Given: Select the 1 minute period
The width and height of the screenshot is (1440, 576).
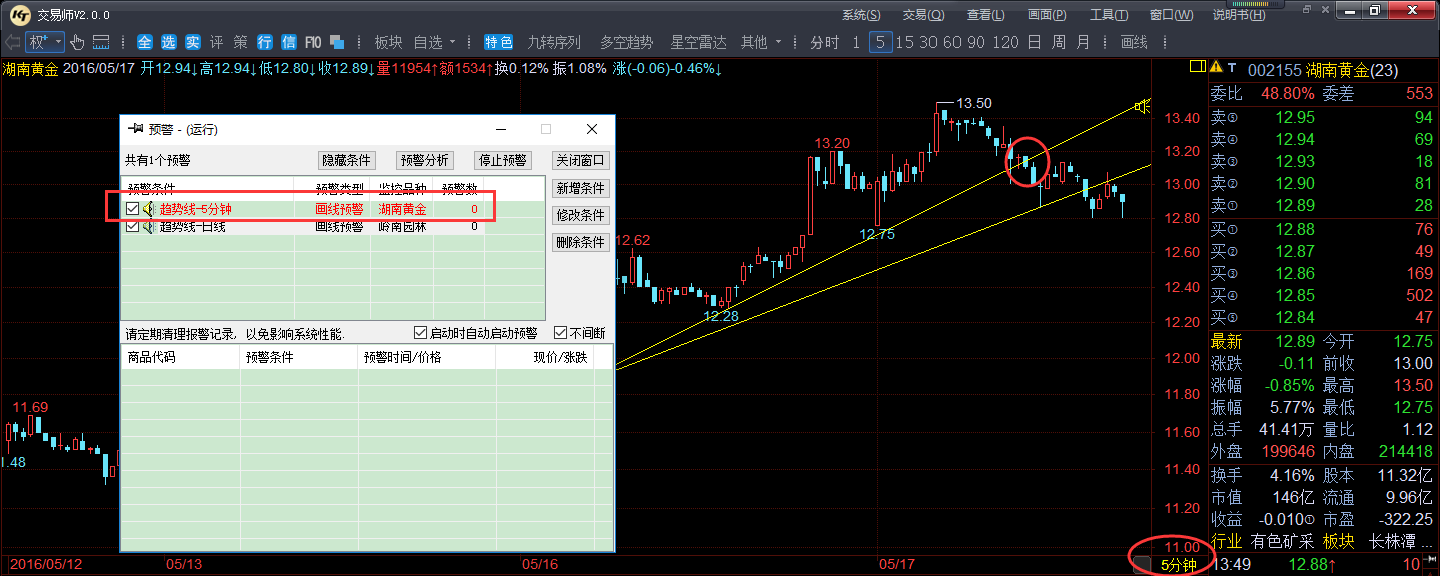Looking at the screenshot, I should pos(856,42).
